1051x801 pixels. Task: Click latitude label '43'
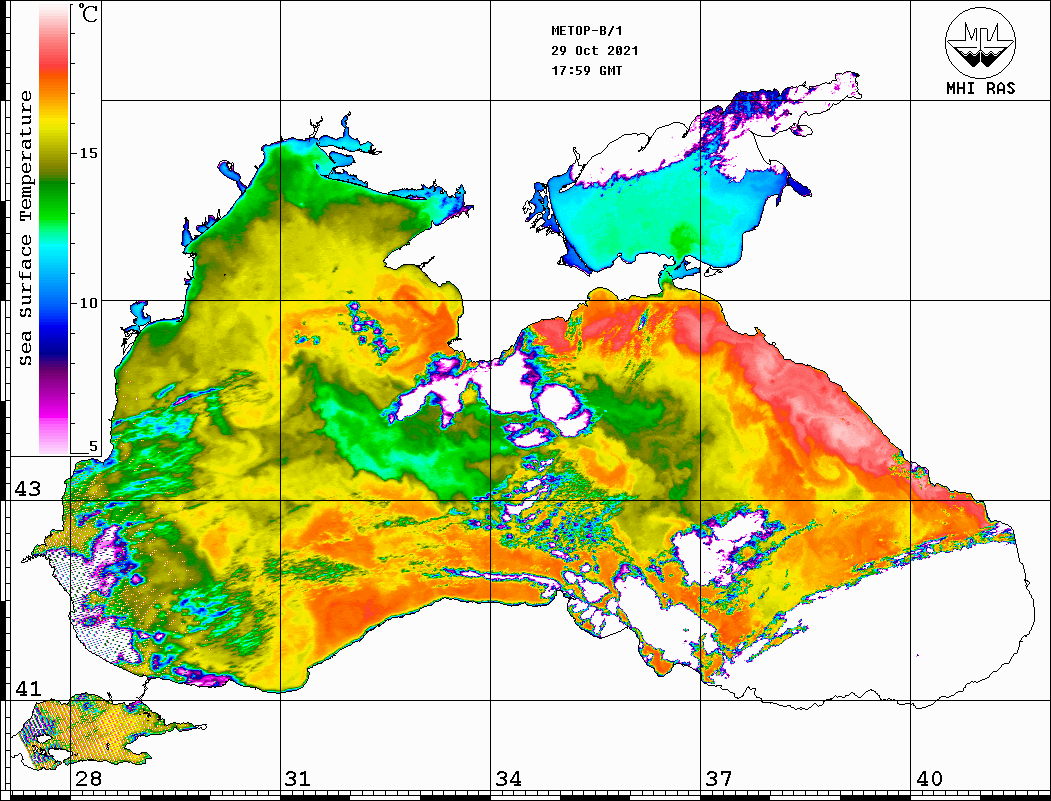pyautogui.click(x=27, y=489)
